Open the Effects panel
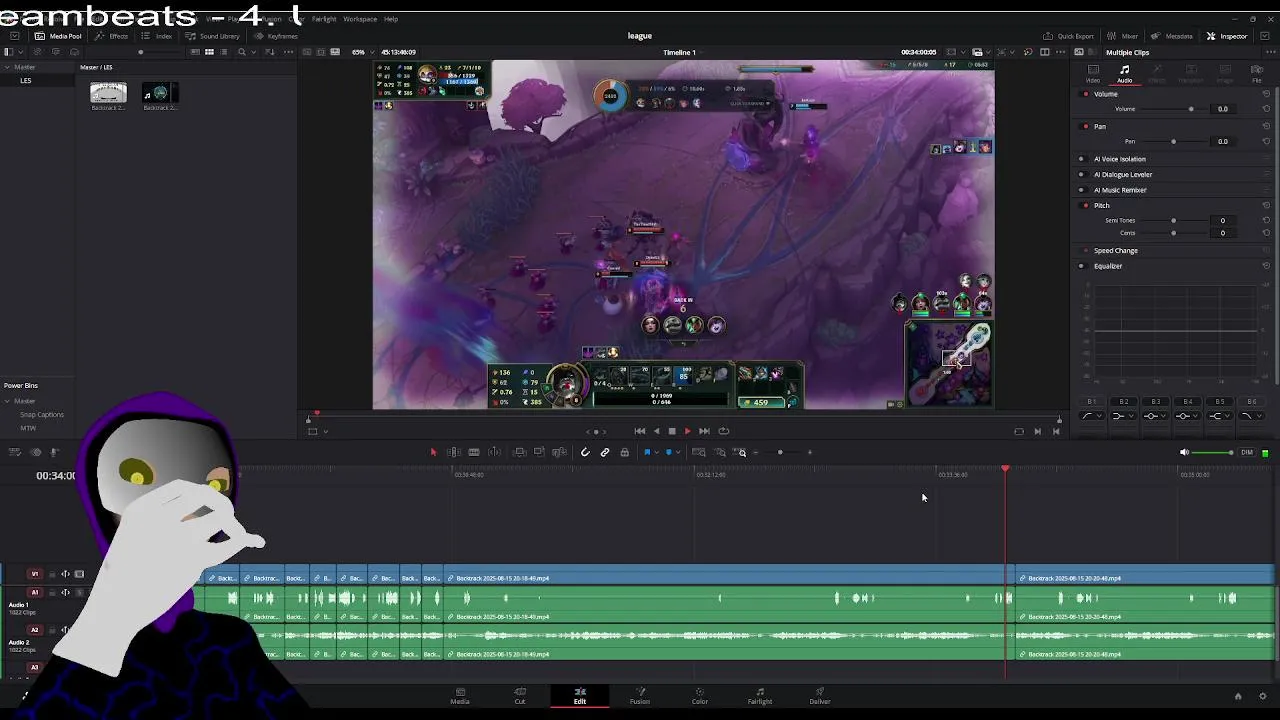The height and width of the screenshot is (720, 1280). [112, 36]
